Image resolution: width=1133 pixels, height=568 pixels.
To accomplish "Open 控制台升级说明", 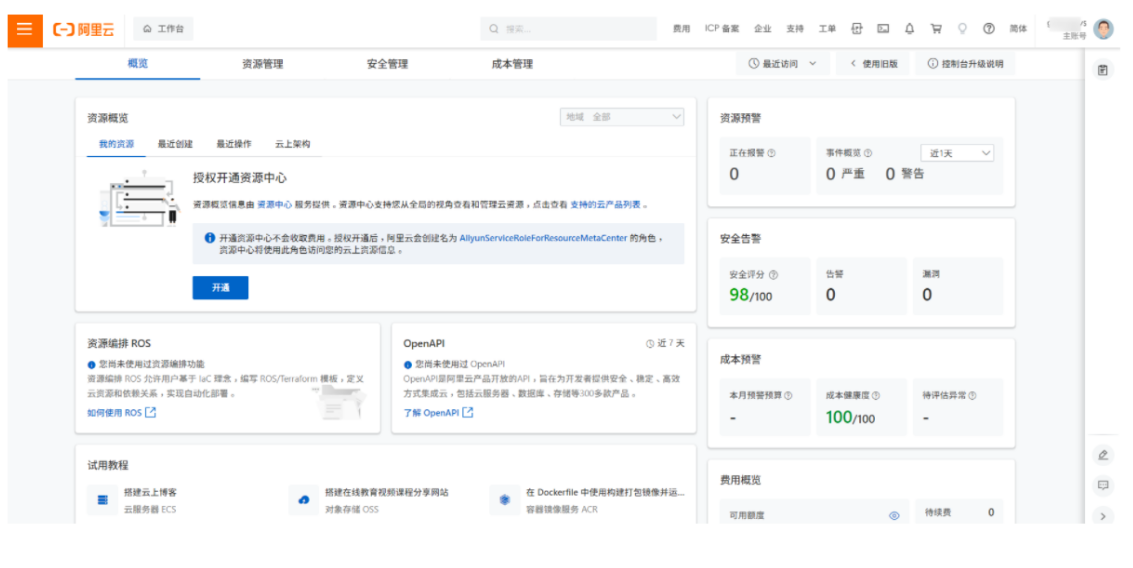I will (x=965, y=64).
